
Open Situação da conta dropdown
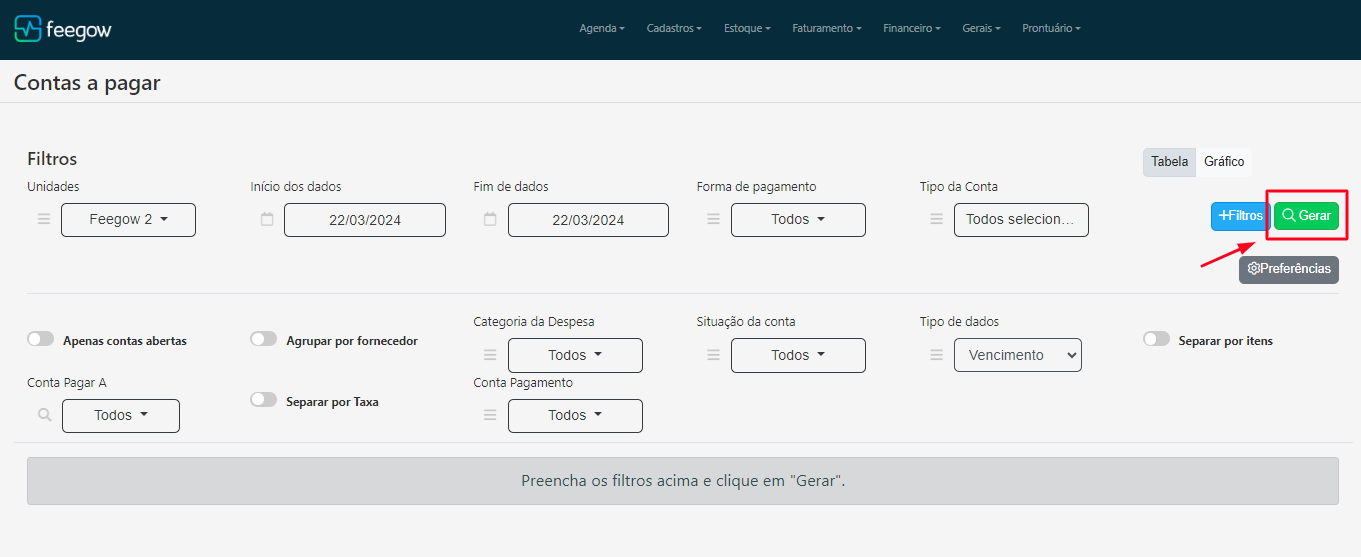pos(798,355)
